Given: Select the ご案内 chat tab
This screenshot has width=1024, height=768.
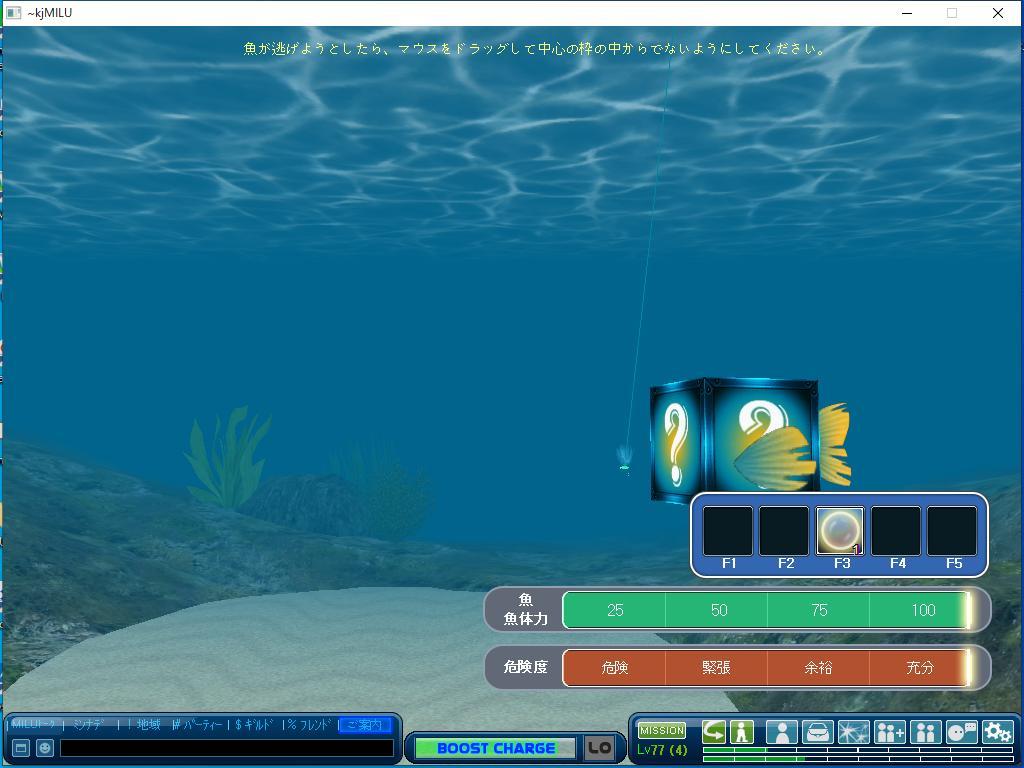Looking at the screenshot, I should pyautogui.click(x=366, y=724).
